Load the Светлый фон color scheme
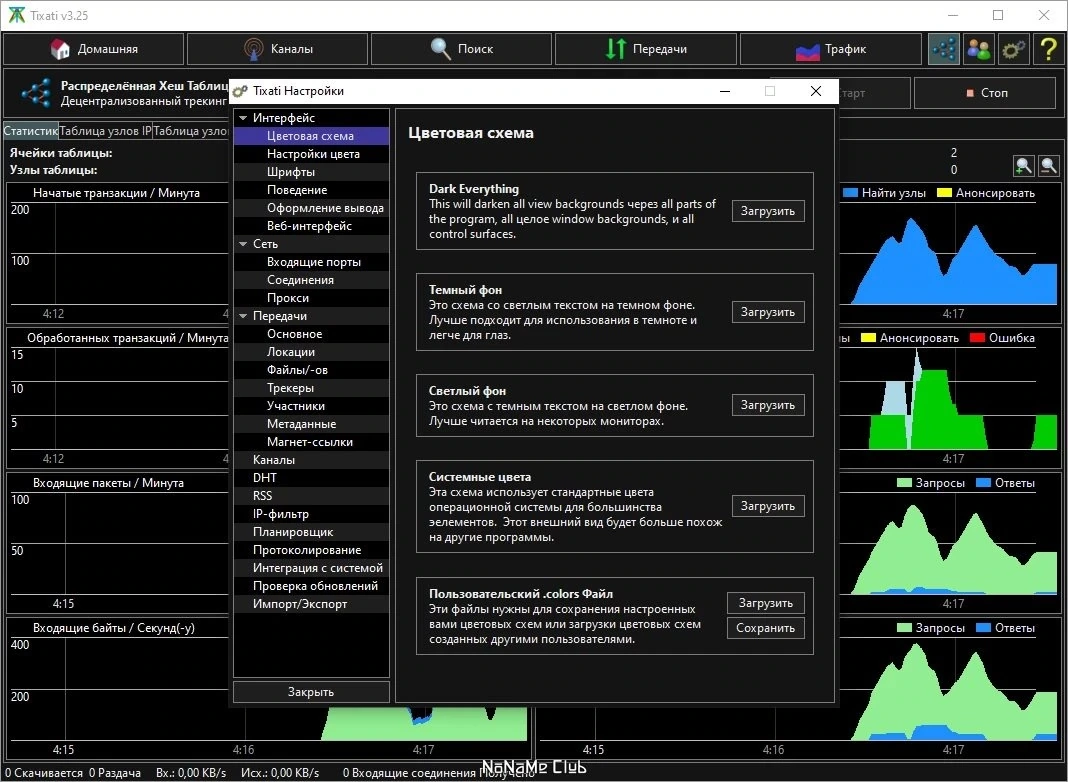Viewport: 1068px width, 782px height. pos(768,405)
